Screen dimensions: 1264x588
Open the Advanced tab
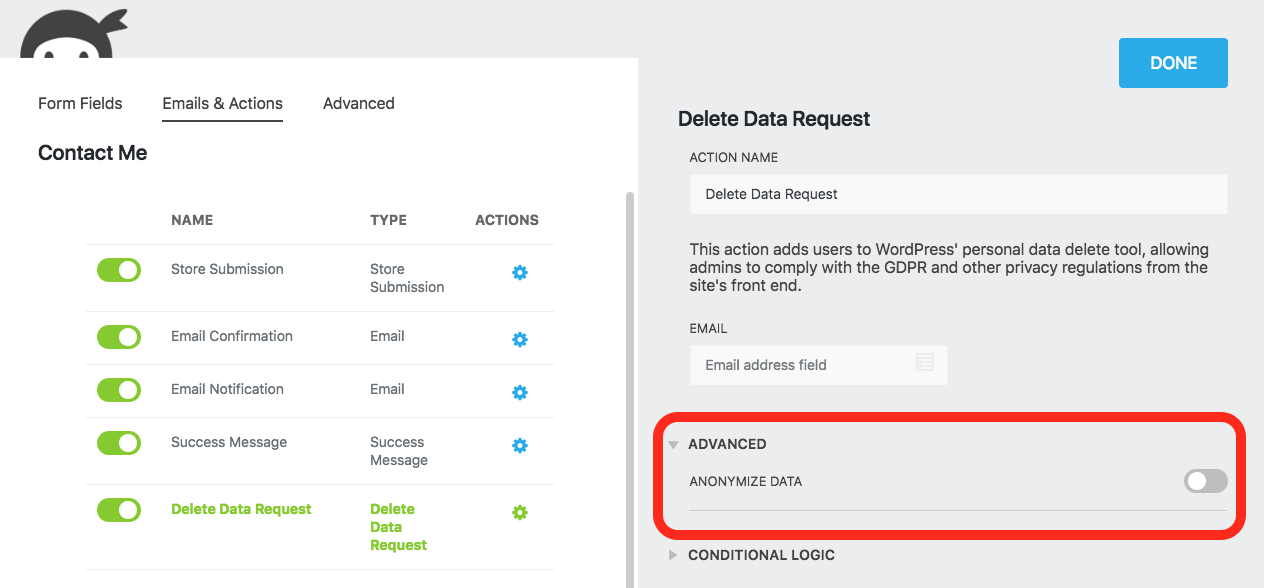[358, 103]
